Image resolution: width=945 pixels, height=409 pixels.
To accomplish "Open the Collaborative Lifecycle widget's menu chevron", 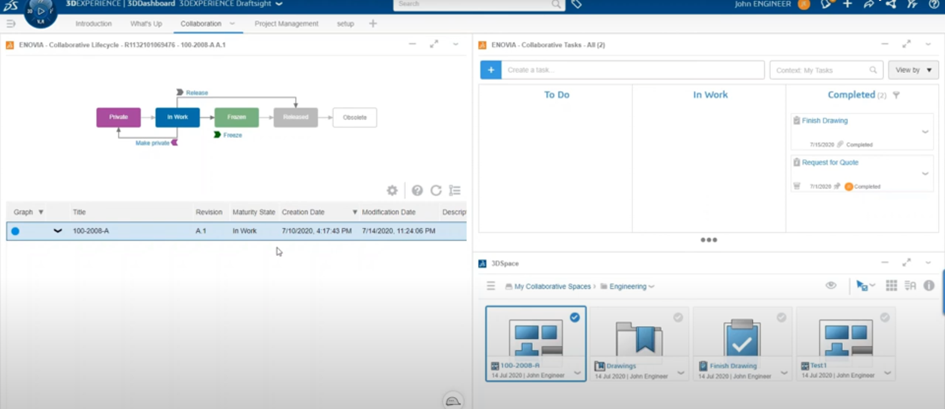I will click(456, 44).
